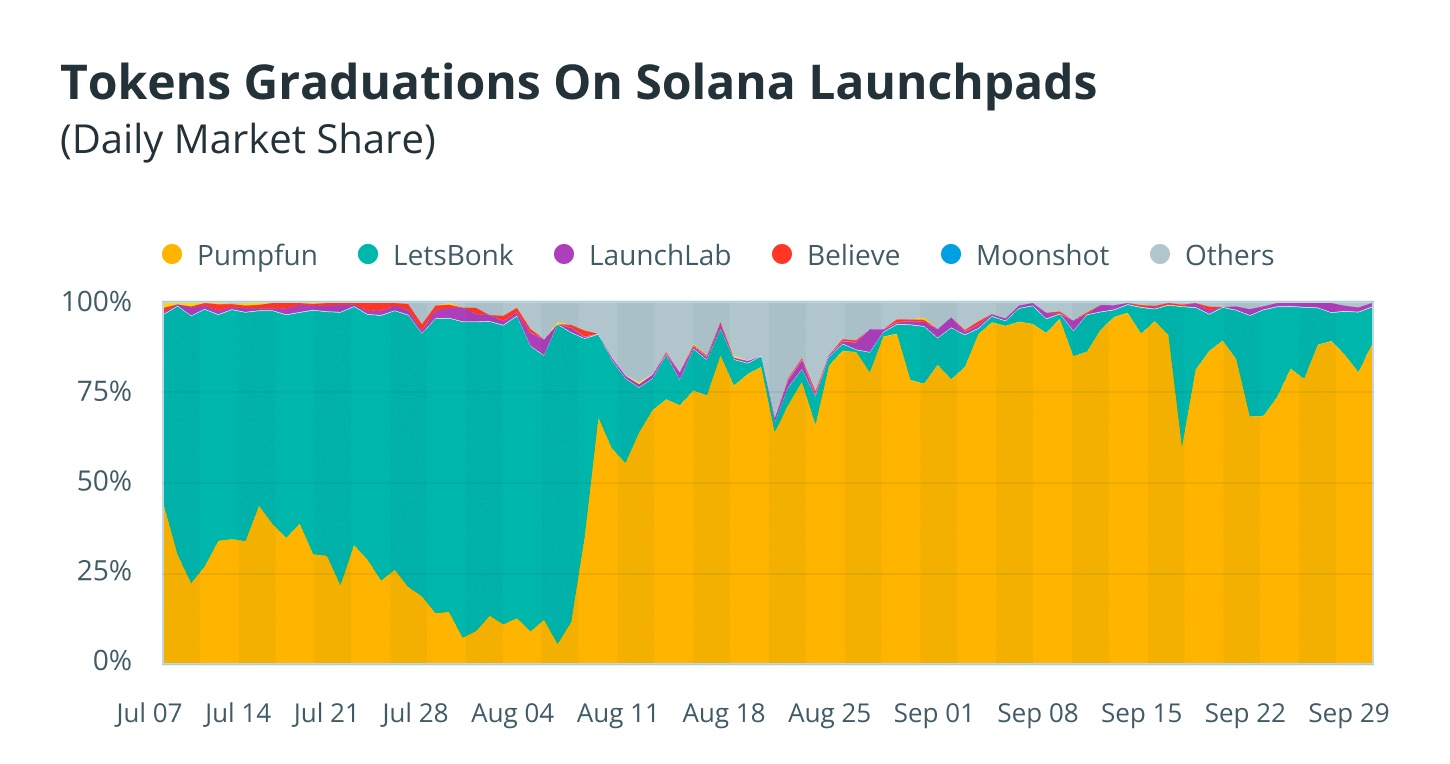This screenshot has height=764, width=1450.
Task: Toggle the Moonshot legend label
Action: 1042,255
